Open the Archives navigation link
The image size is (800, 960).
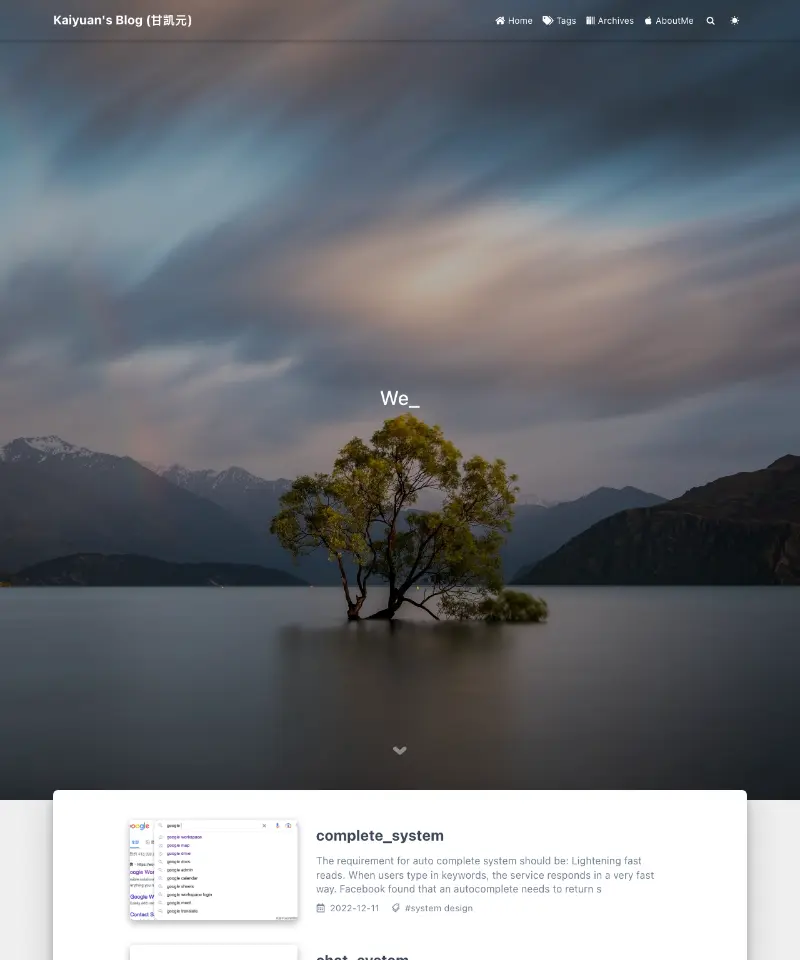click(610, 21)
